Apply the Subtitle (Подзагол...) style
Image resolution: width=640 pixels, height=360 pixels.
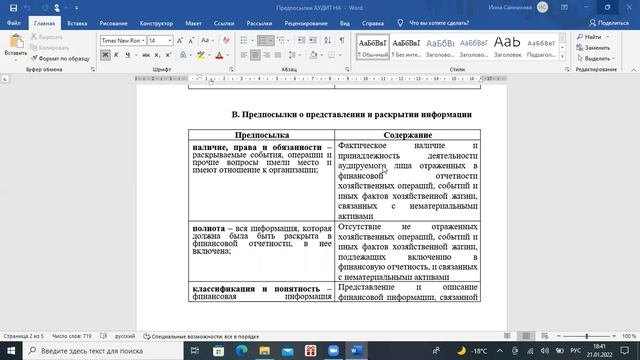541,47
